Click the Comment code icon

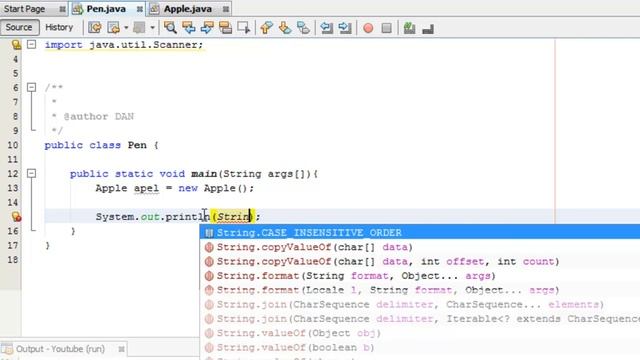point(409,28)
